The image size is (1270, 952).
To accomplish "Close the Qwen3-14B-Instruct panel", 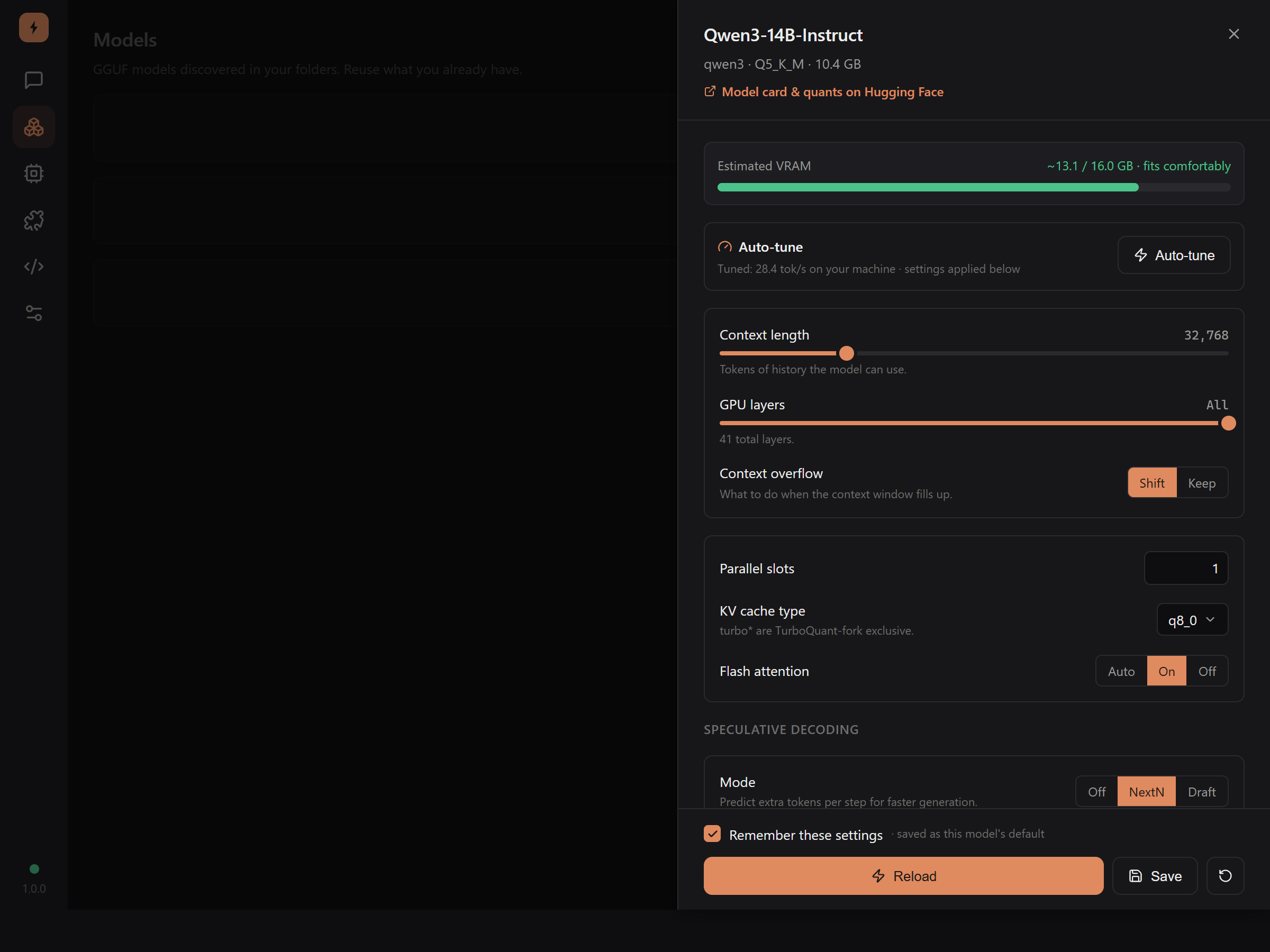I will point(1234,34).
